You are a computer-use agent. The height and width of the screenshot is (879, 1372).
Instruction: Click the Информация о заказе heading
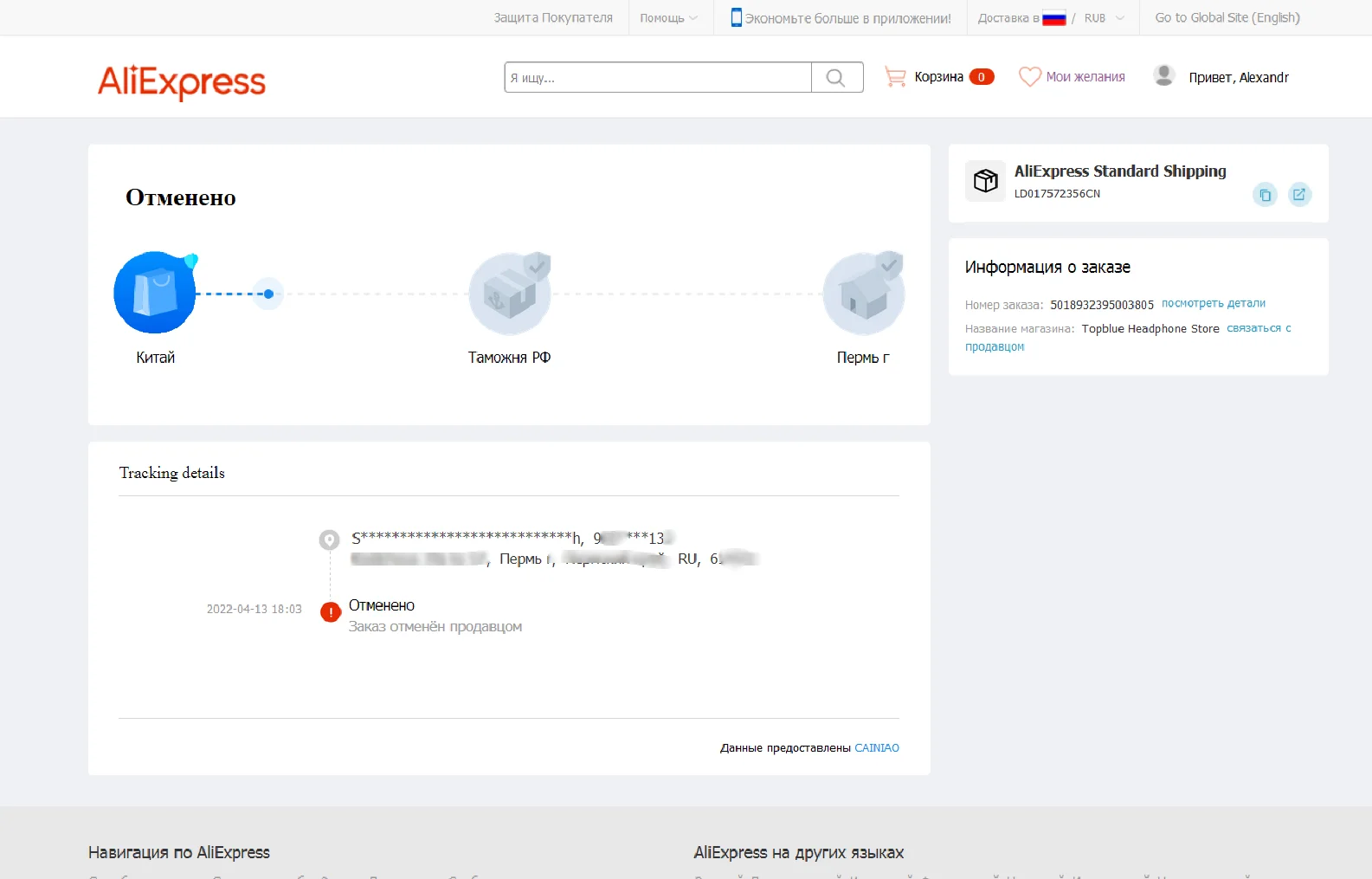1047,268
